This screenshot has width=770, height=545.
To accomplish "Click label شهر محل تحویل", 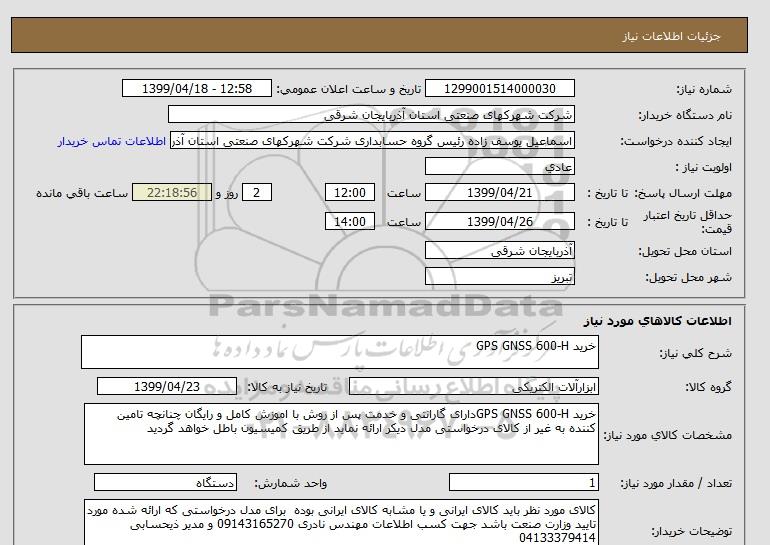I will point(688,277).
